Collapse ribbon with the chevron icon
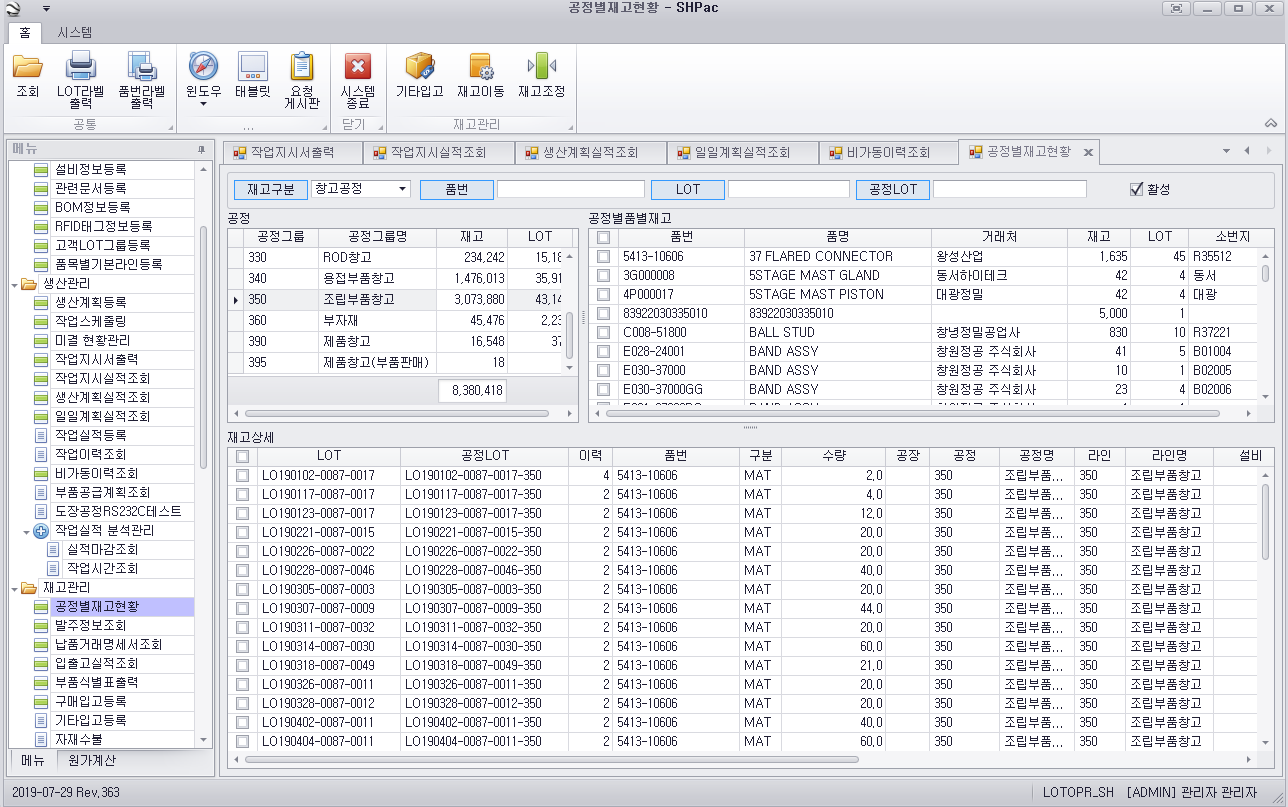 pos(1271,124)
